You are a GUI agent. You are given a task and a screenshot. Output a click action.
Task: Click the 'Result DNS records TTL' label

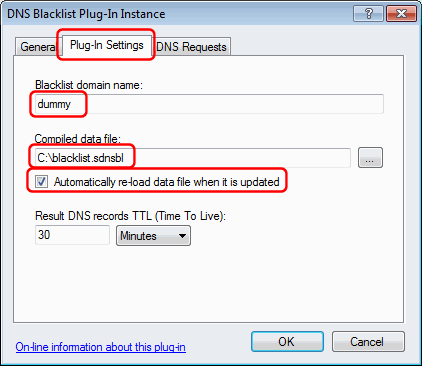pyautogui.click(x=130, y=216)
